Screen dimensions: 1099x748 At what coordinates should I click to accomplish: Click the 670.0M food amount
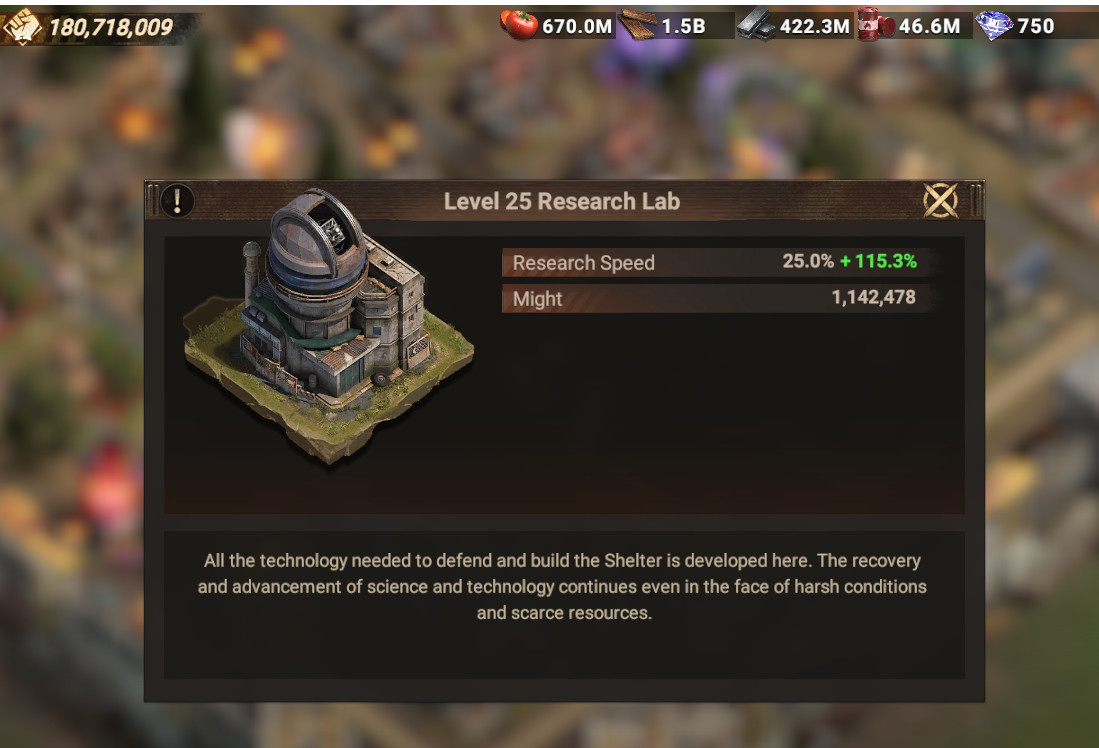(x=577, y=27)
